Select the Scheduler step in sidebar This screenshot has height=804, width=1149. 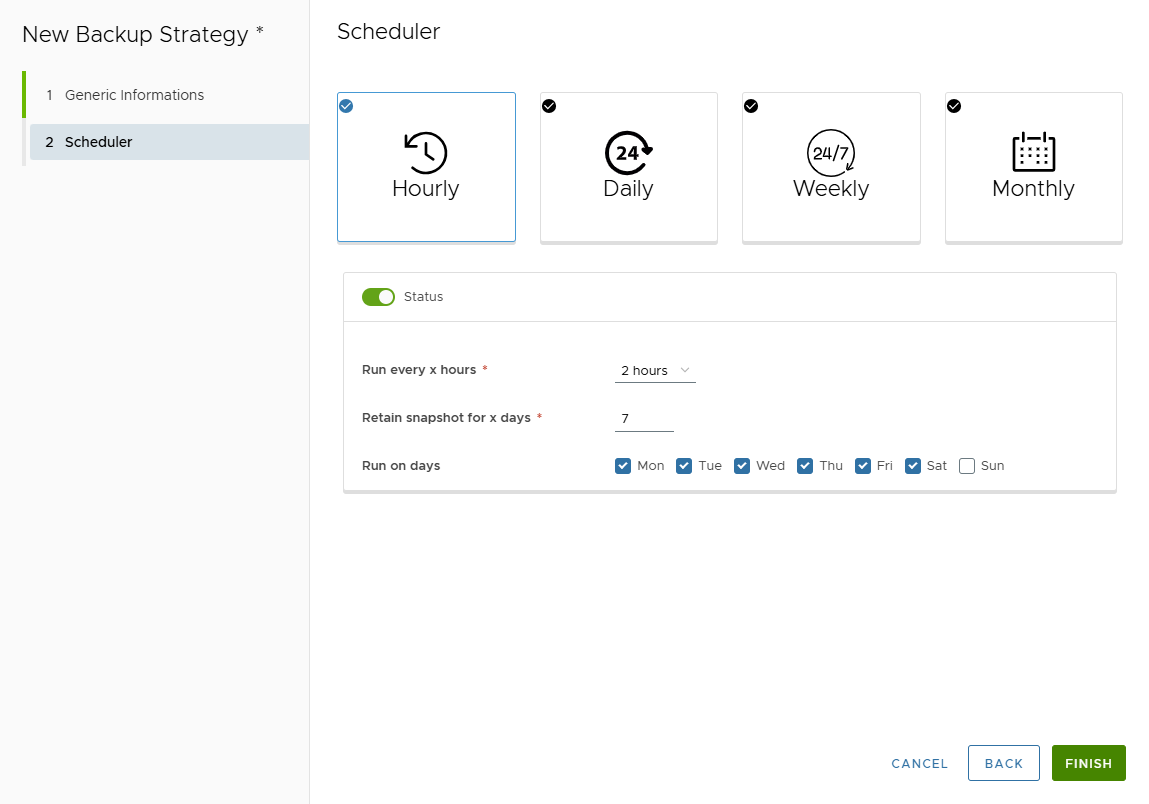(98, 142)
